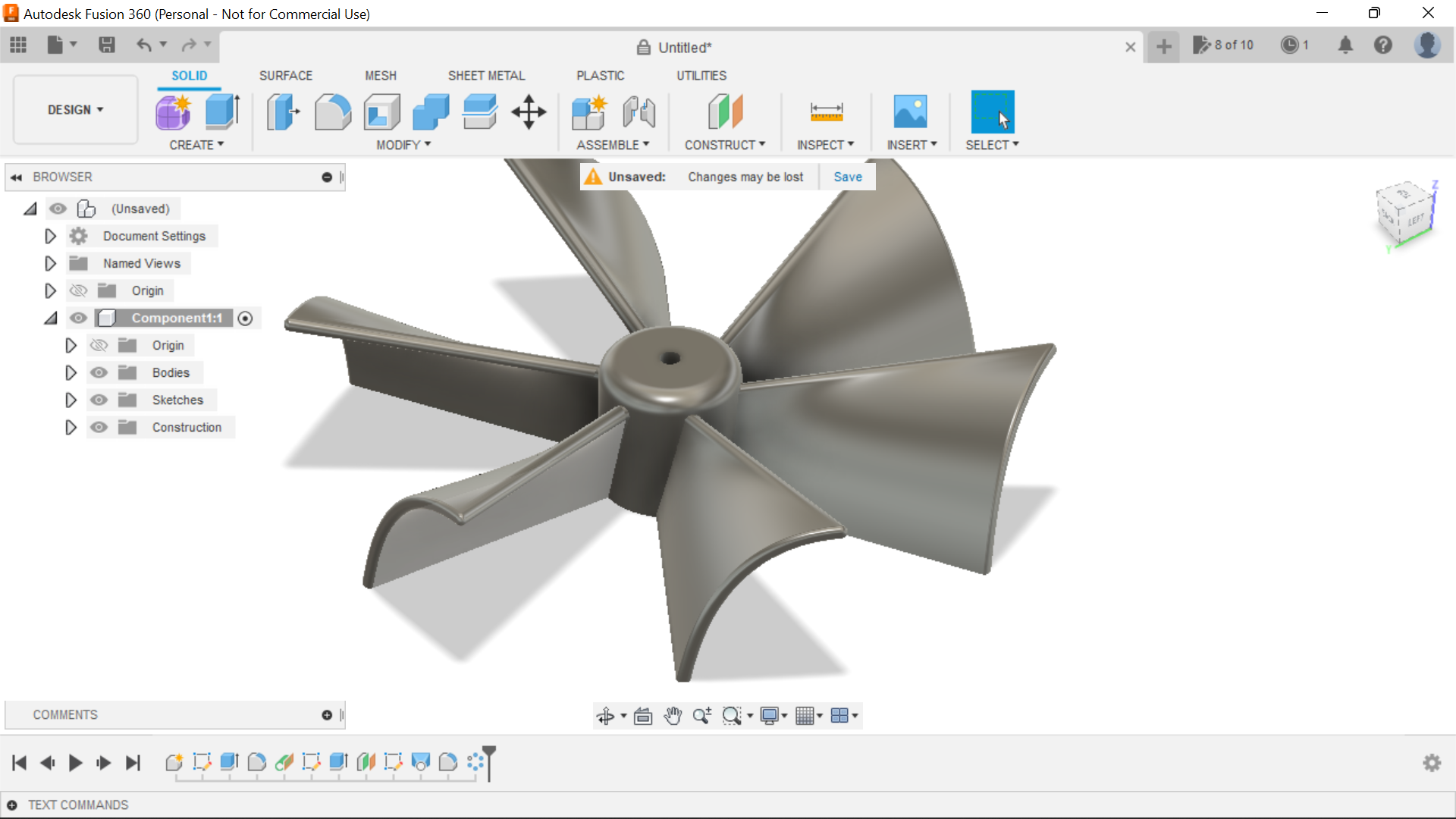This screenshot has width=1456, height=819.
Task: Click the New Component assemble icon
Action: 589,112
